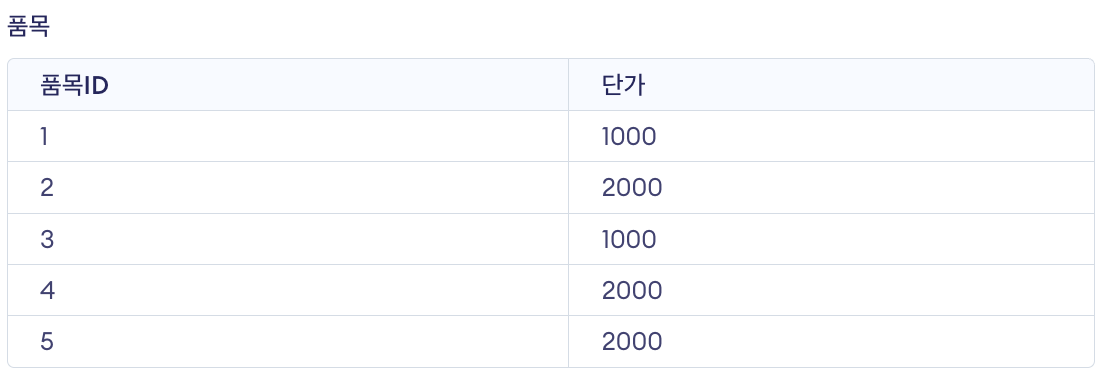This screenshot has height=380, width=1104.
Task: Click the empty header area right of 단가
Action: coord(870,85)
